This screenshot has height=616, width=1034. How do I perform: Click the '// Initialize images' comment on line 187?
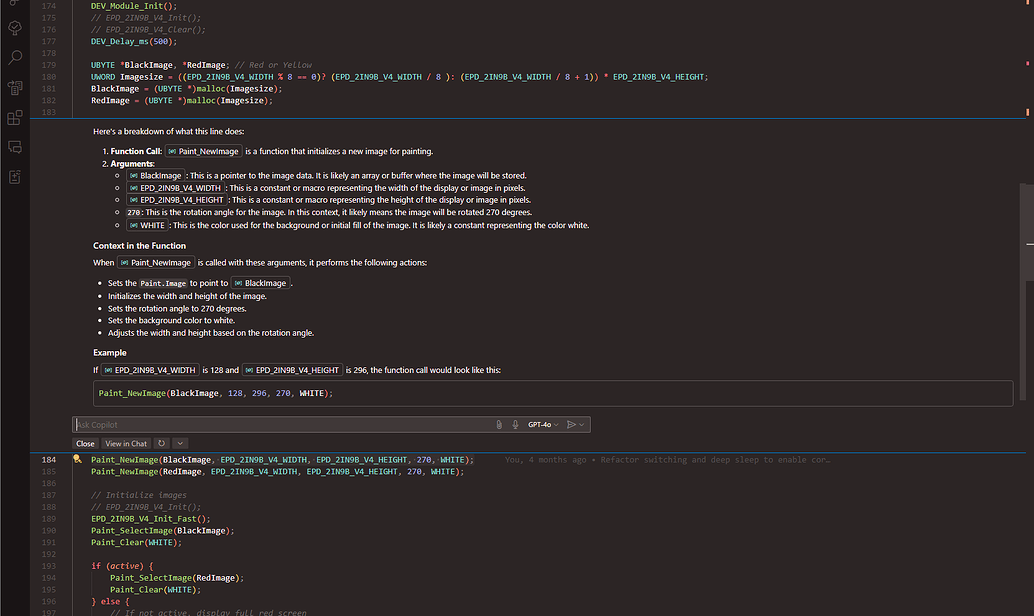pyautogui.click(x=138, y=495)
